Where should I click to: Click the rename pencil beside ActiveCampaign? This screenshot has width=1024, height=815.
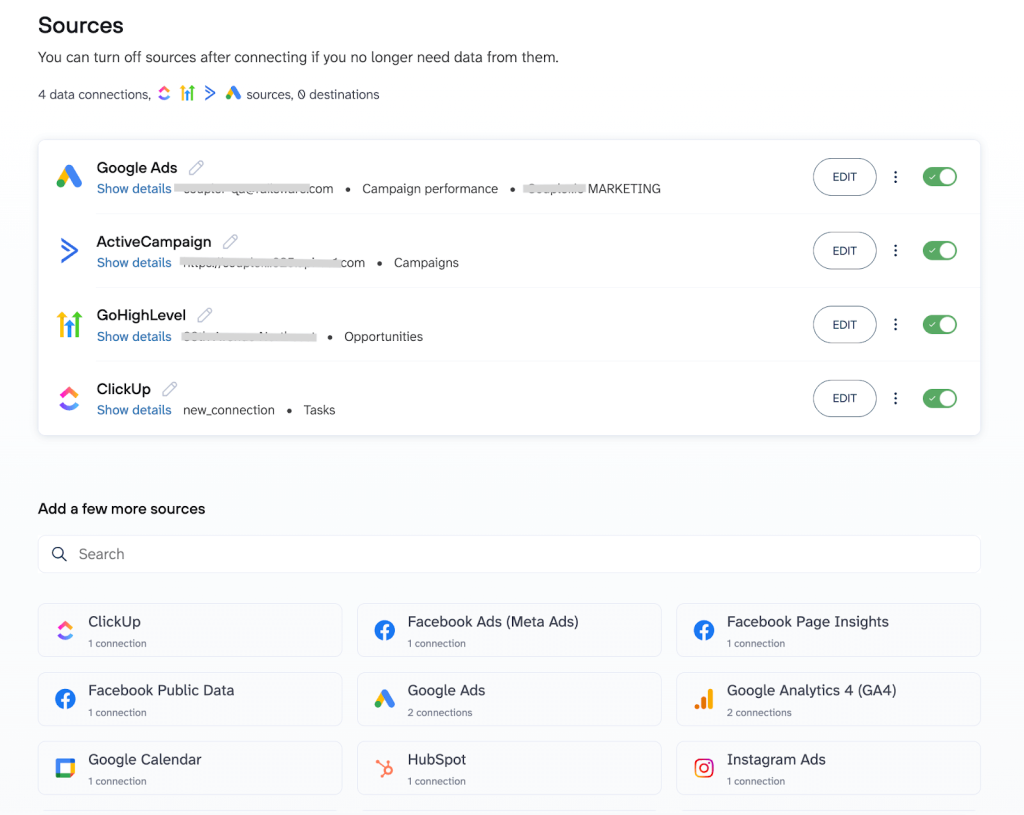point(231,242)
